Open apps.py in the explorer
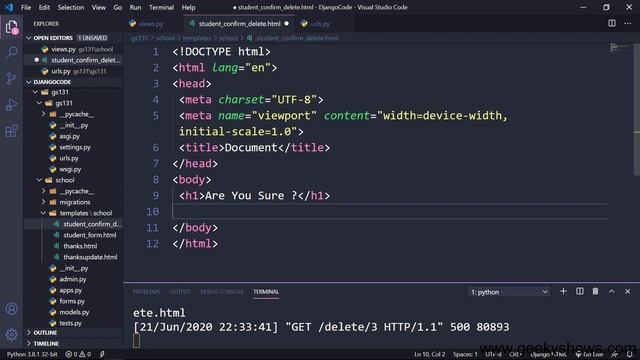Viewport: 640px width, 360px height. [70, 290]
